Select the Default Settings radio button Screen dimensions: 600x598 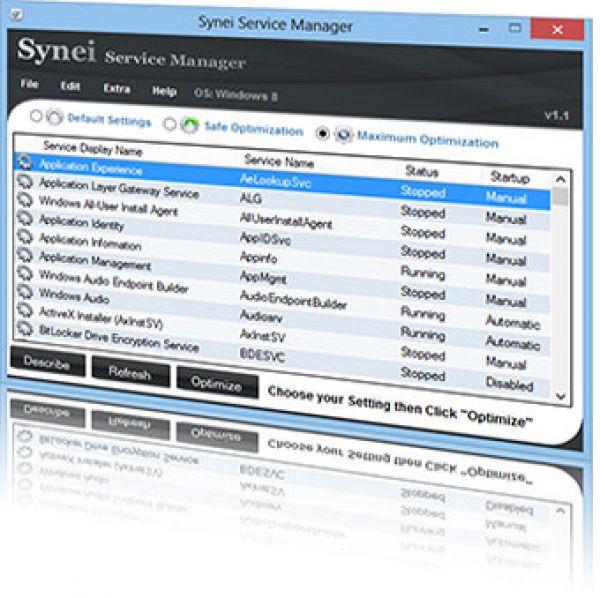point(36,116)
